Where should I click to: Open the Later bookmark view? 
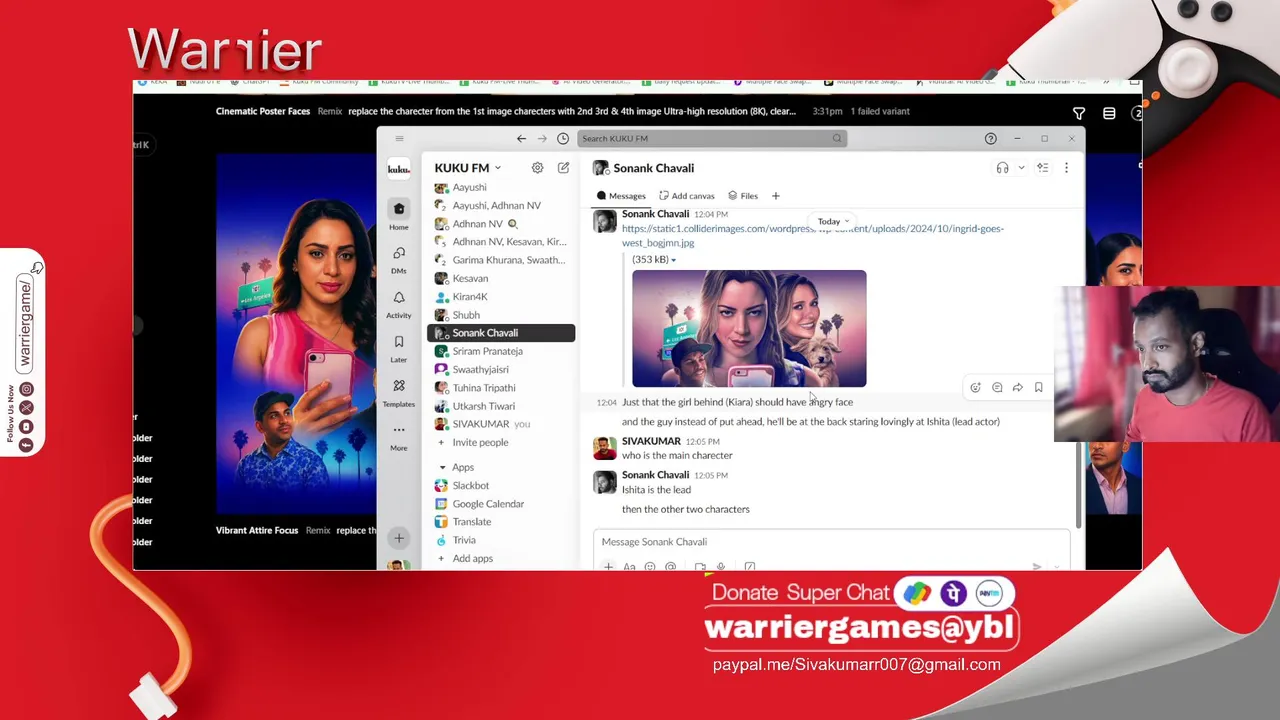pos(398,347)
